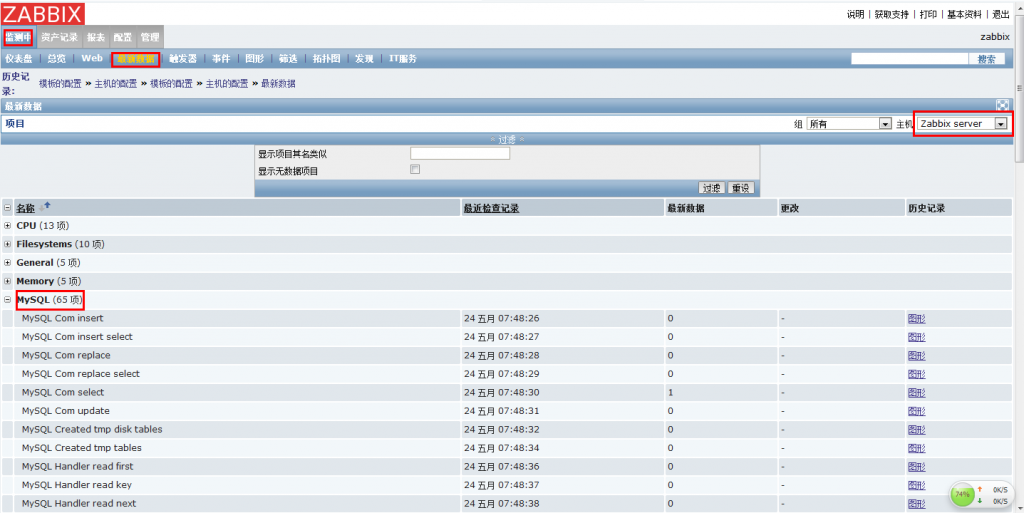The height and width of the screenshot is (513, 1024).
Task: Toggle the 显示无数据项目 checkbox
Action: (x=415, y=170)
